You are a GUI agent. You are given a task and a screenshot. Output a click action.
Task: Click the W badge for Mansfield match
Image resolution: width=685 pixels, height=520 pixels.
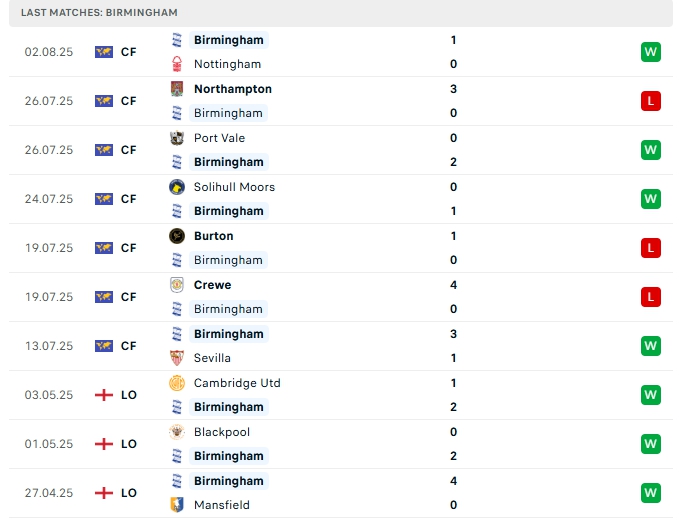(x=651, y=493)
